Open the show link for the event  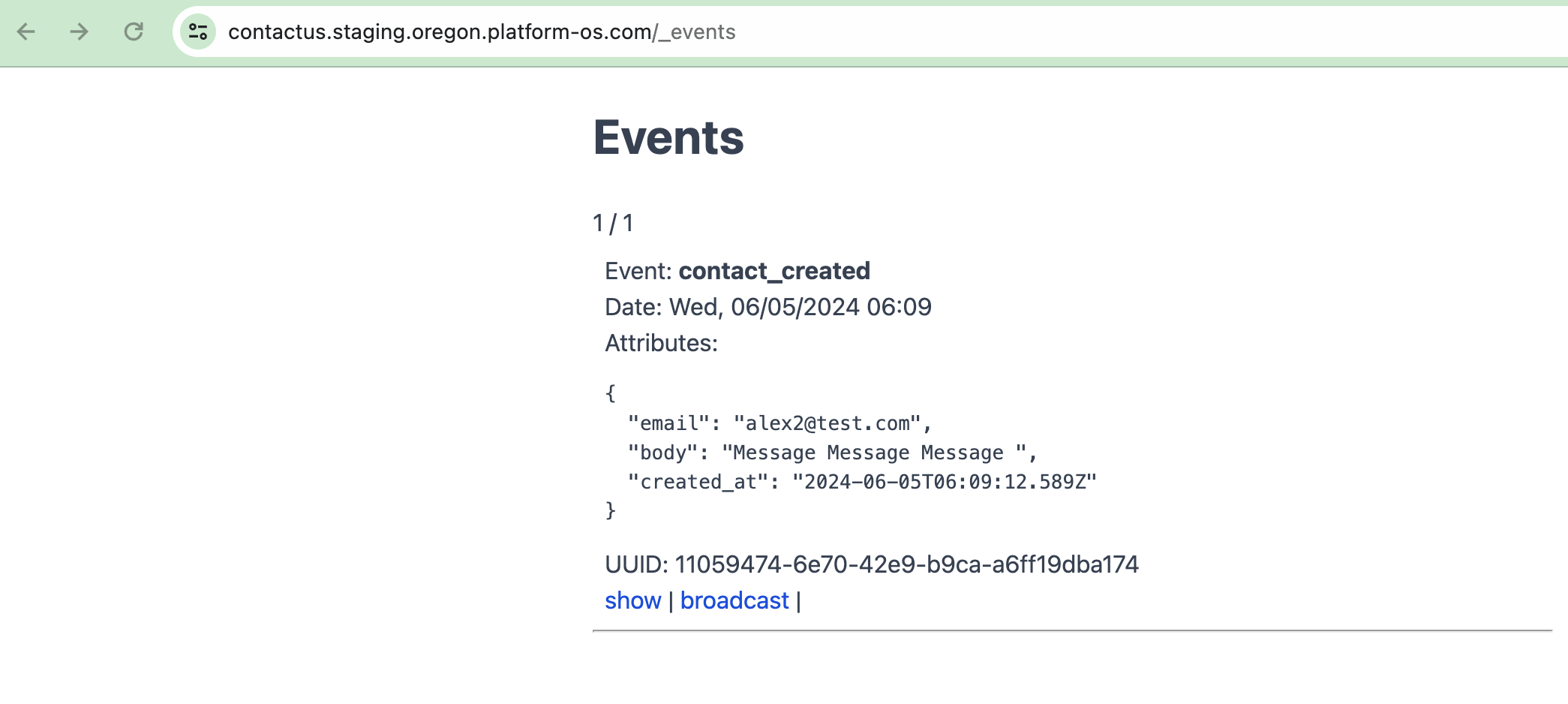point(632,600)
